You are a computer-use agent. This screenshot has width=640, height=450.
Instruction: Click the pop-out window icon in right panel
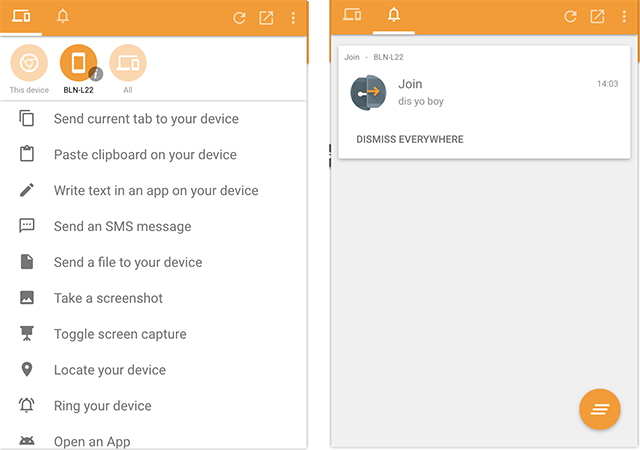(597, 16)
